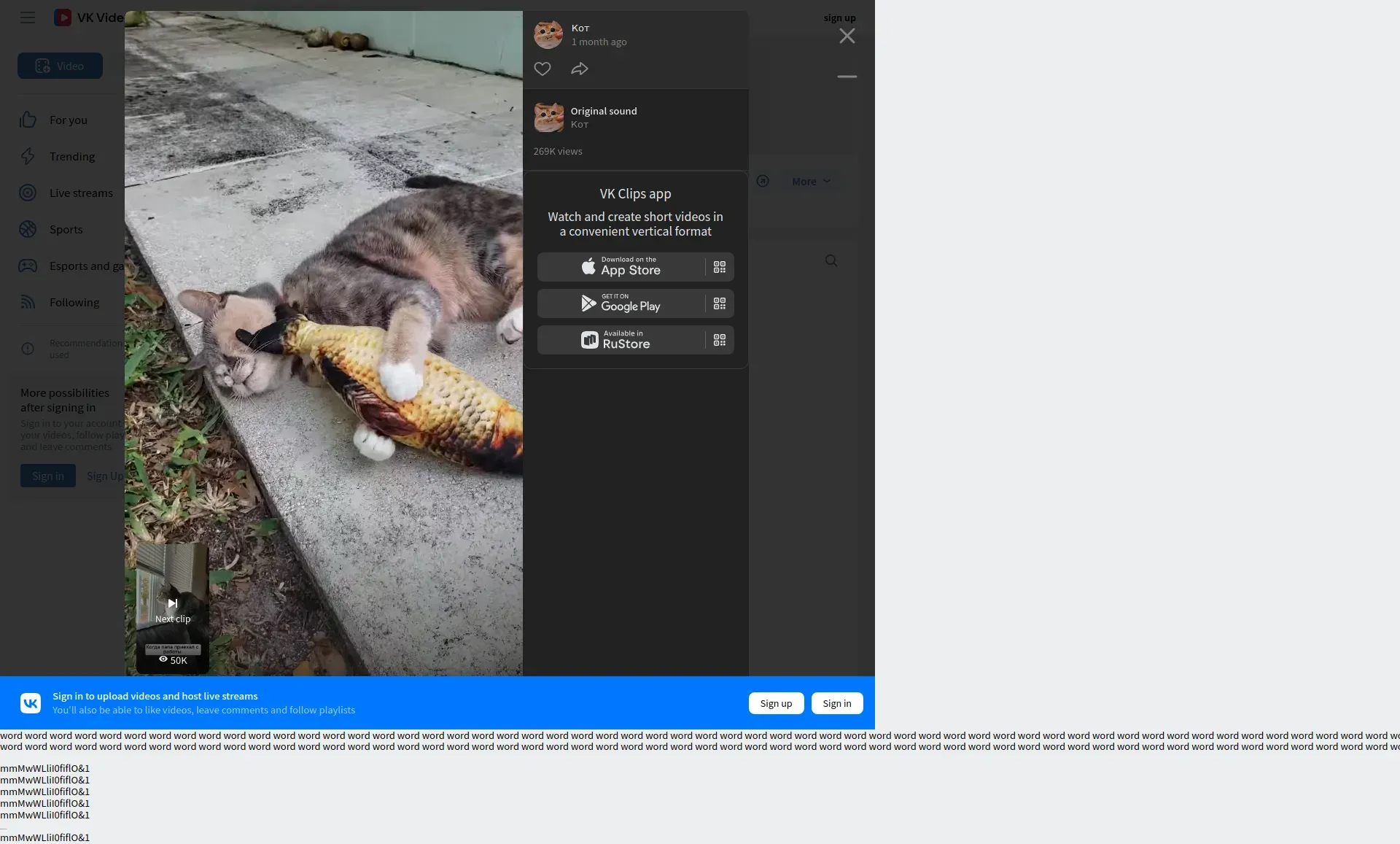Open Trending section

click(71, 157)
